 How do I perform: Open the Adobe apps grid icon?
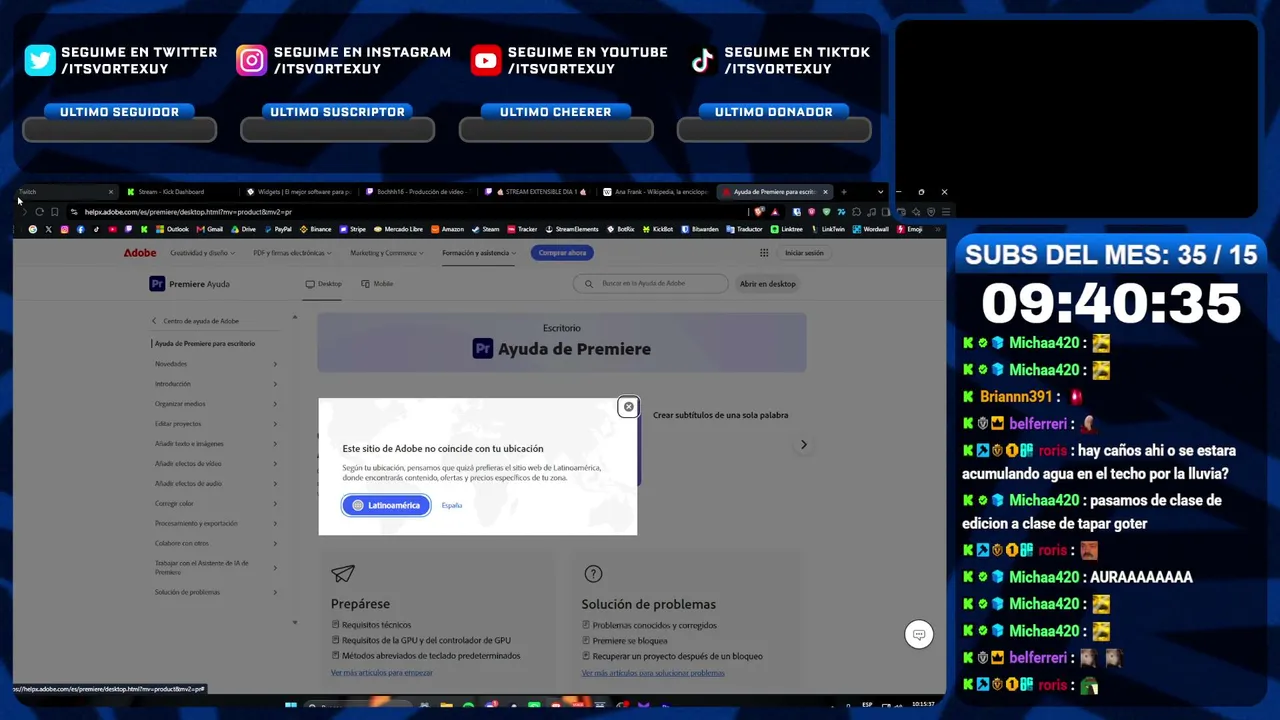pos(764,253)
